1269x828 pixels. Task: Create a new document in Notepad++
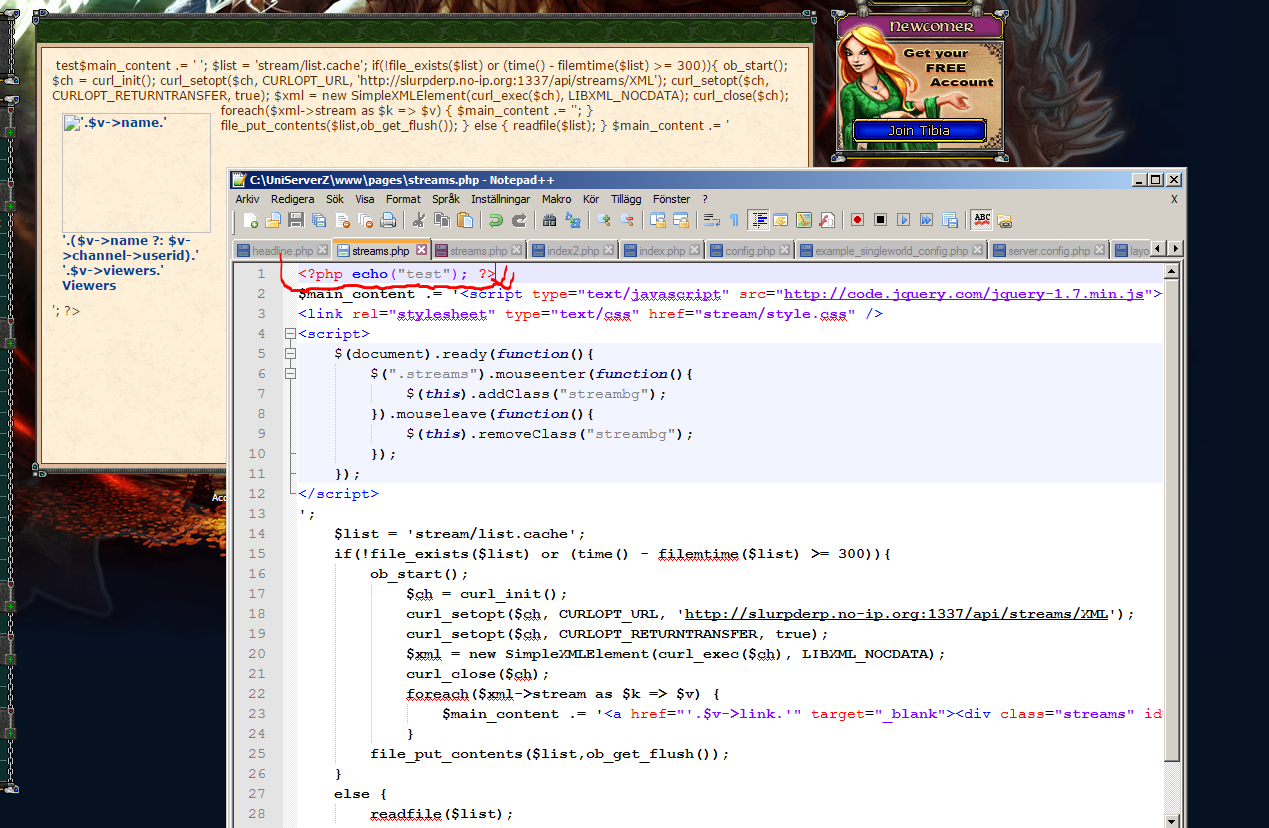[251, 220]
